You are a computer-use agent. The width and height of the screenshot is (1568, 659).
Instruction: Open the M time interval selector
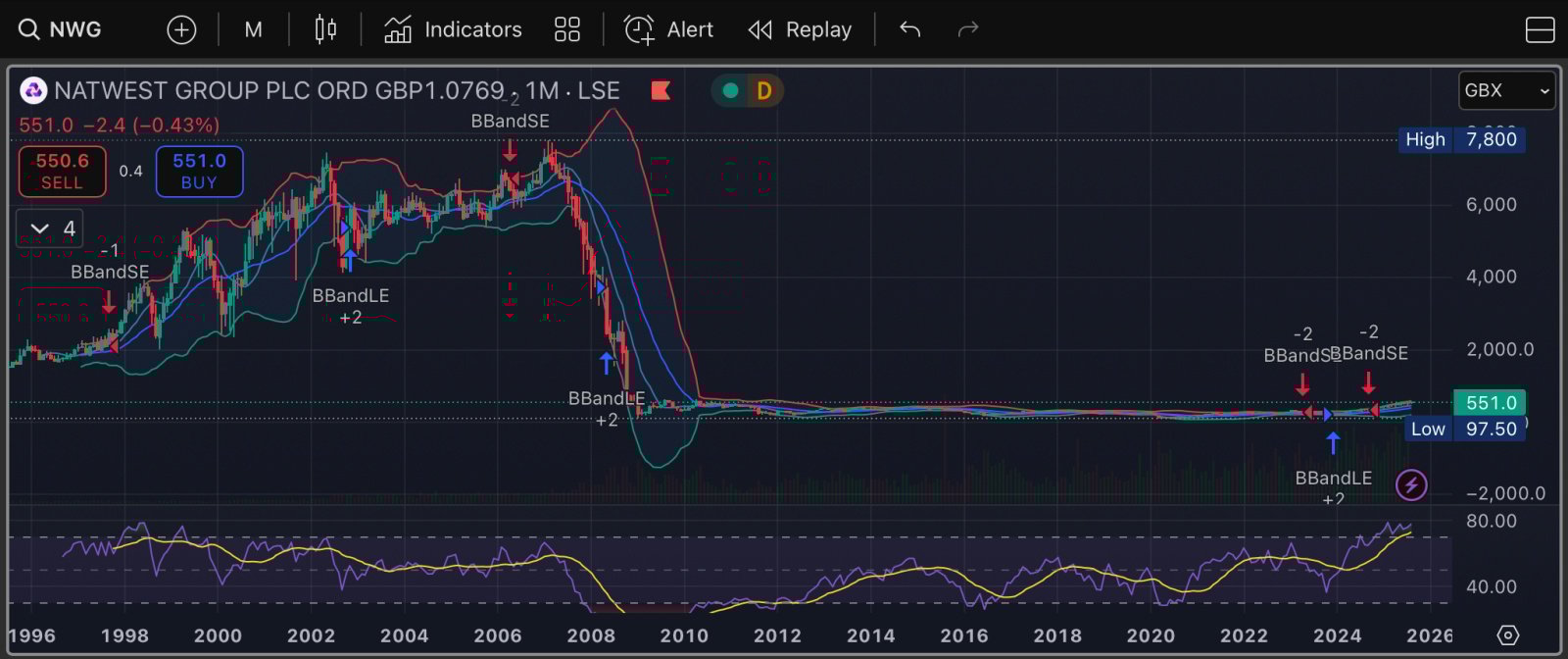pyautogui.click(x=253, y=29)
